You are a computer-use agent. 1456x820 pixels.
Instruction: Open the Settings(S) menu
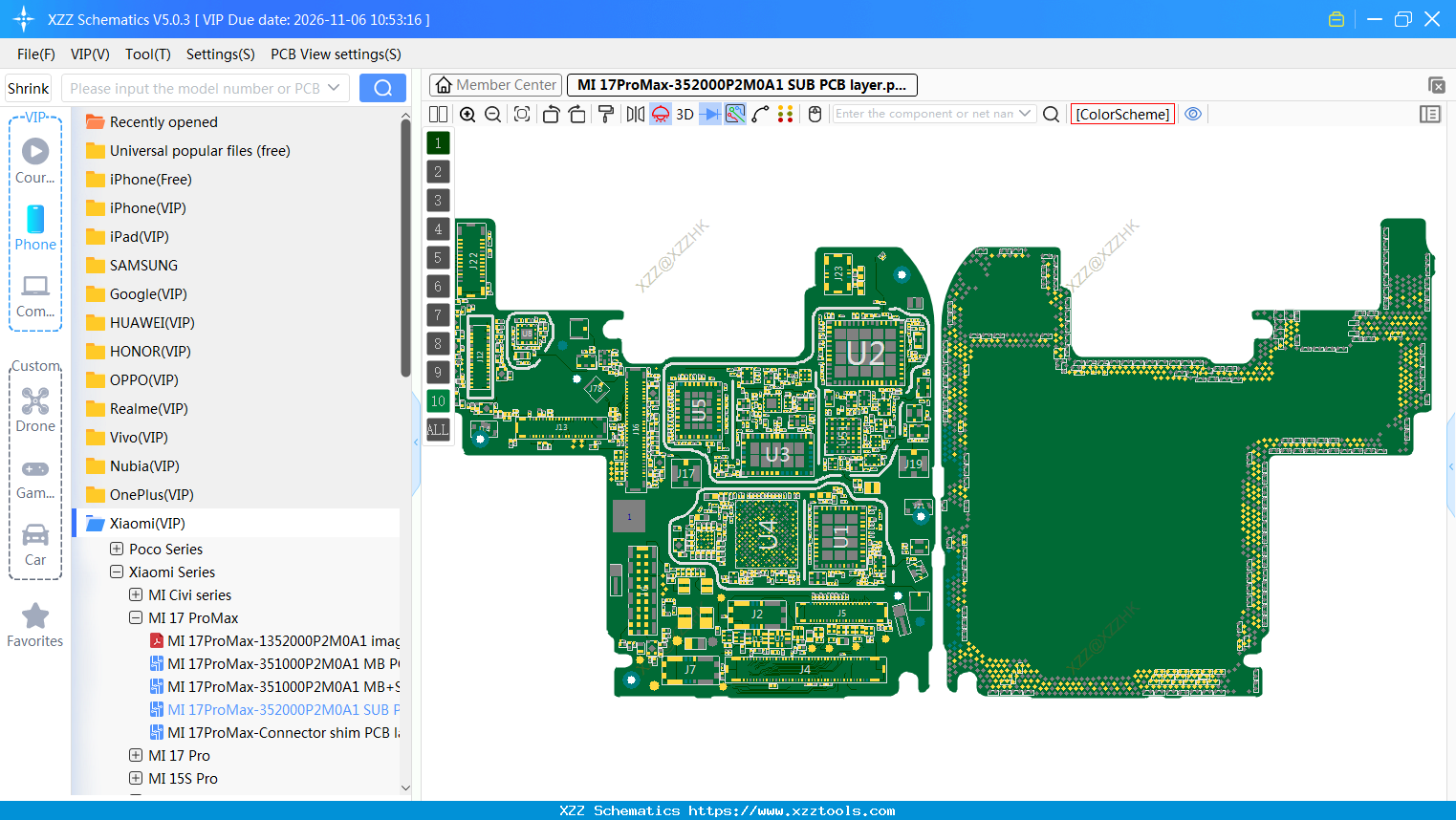pyautogui.click(x=220, y=54)
